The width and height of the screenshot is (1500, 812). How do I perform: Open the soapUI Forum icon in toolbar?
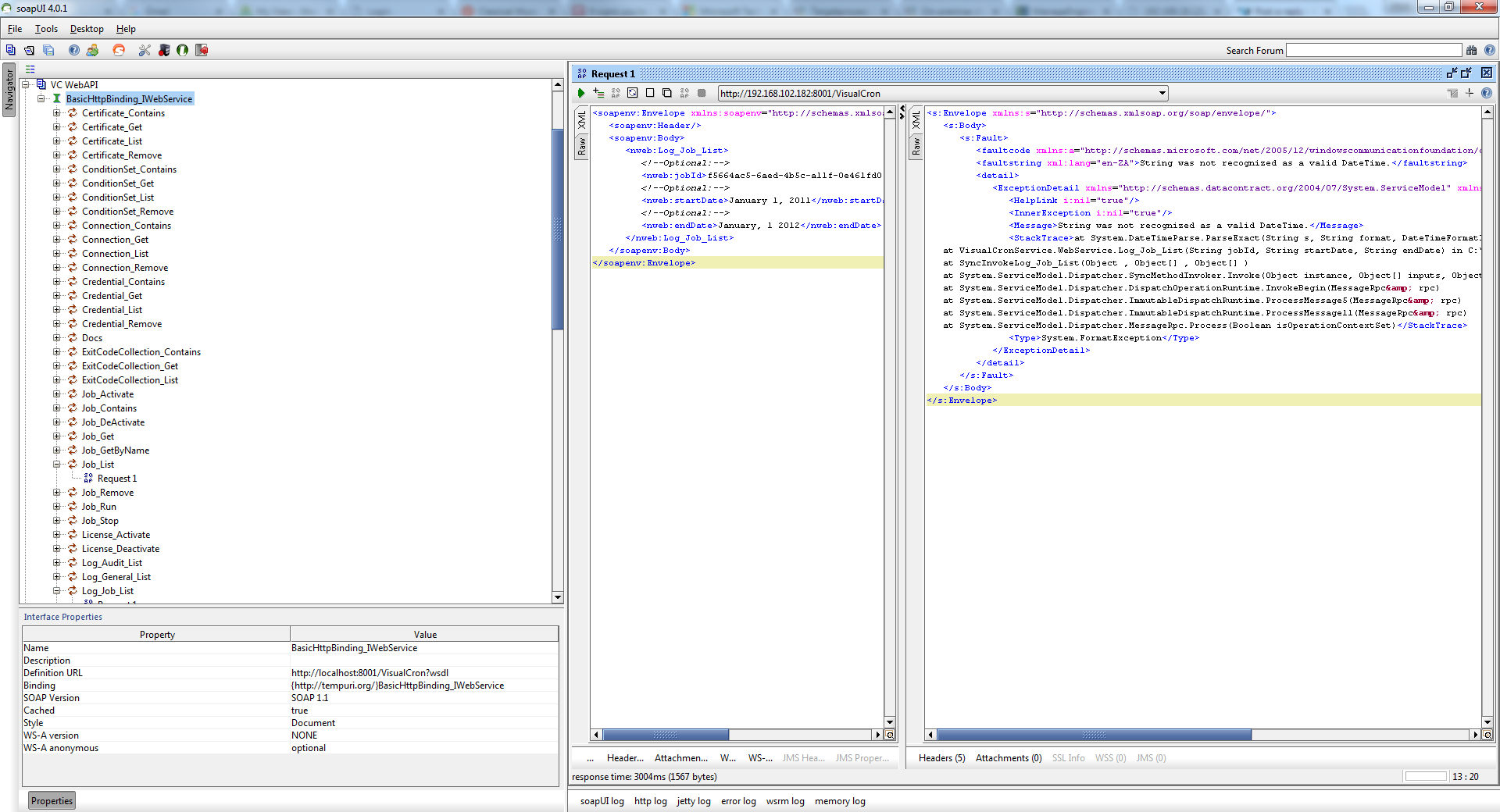tap(93, 50)
